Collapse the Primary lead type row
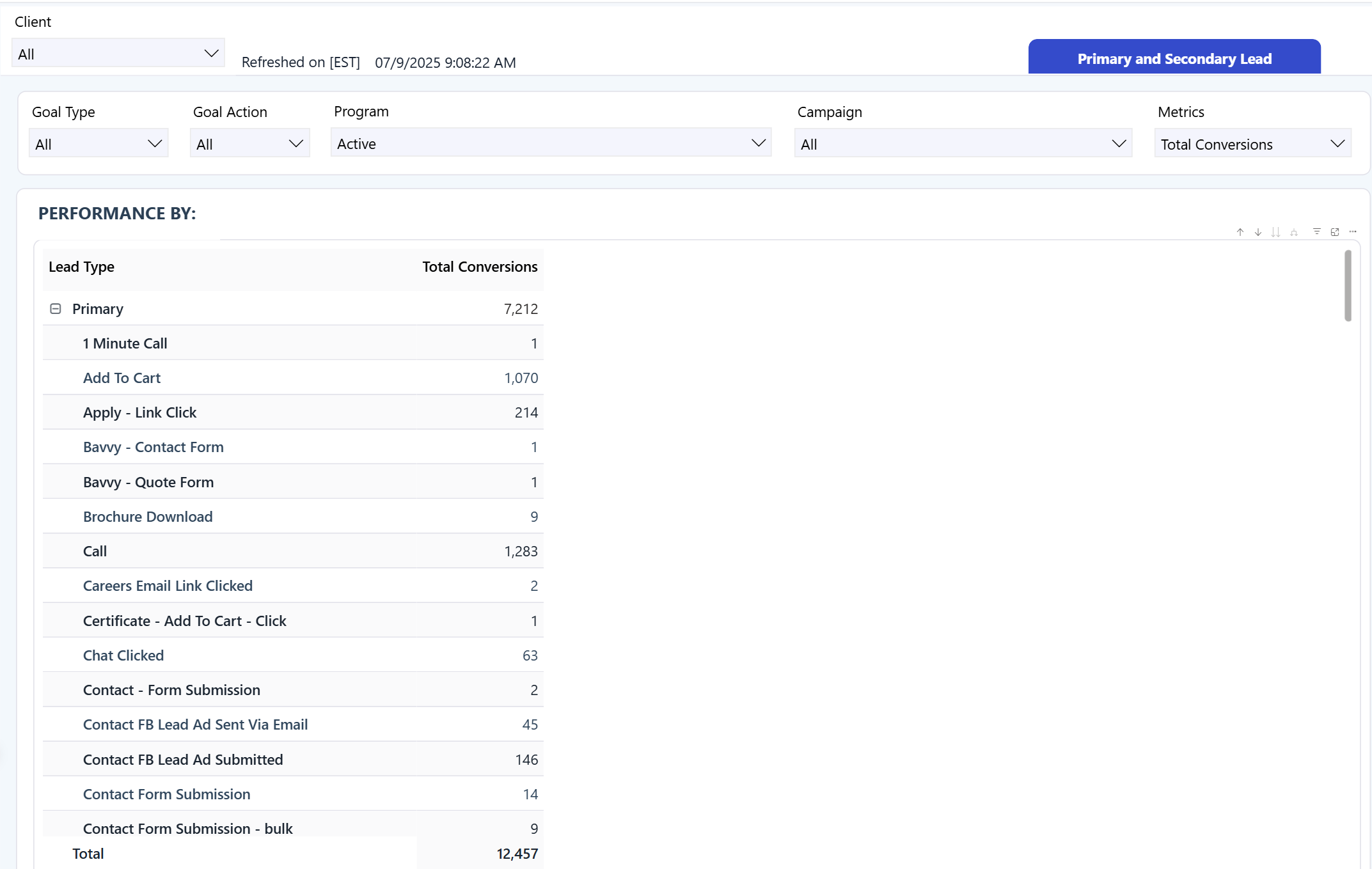This screenshot has width=1372, height=869. click(x=56, y=309)
